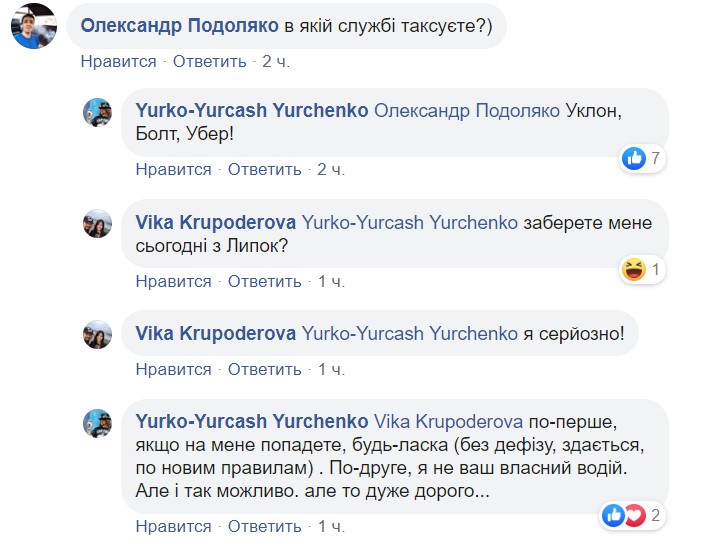Viewport: 711px width, 555px height.
Task: Click Yurko-Yurcash avatar on Уклон comment
Action: [97, 113]
